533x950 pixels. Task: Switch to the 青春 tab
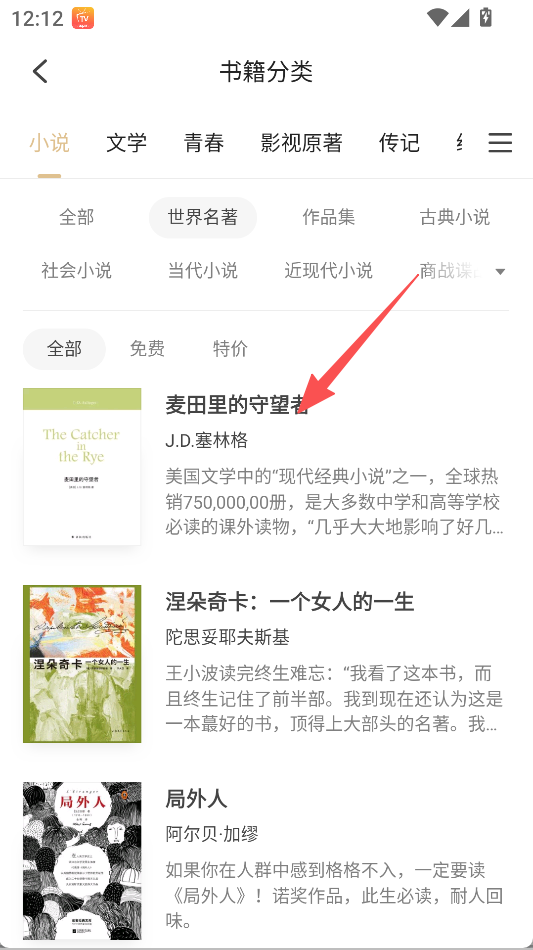coord(204,143)
